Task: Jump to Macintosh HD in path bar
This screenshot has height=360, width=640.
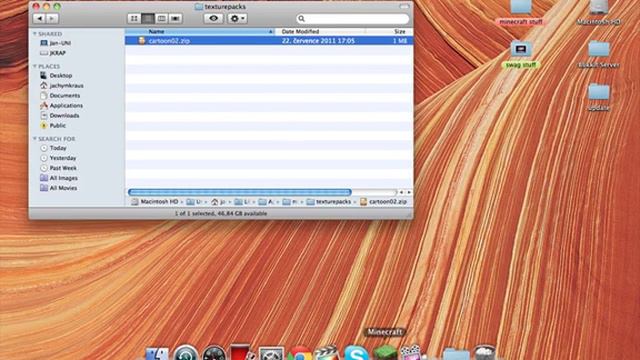Action: coord(155,202)
